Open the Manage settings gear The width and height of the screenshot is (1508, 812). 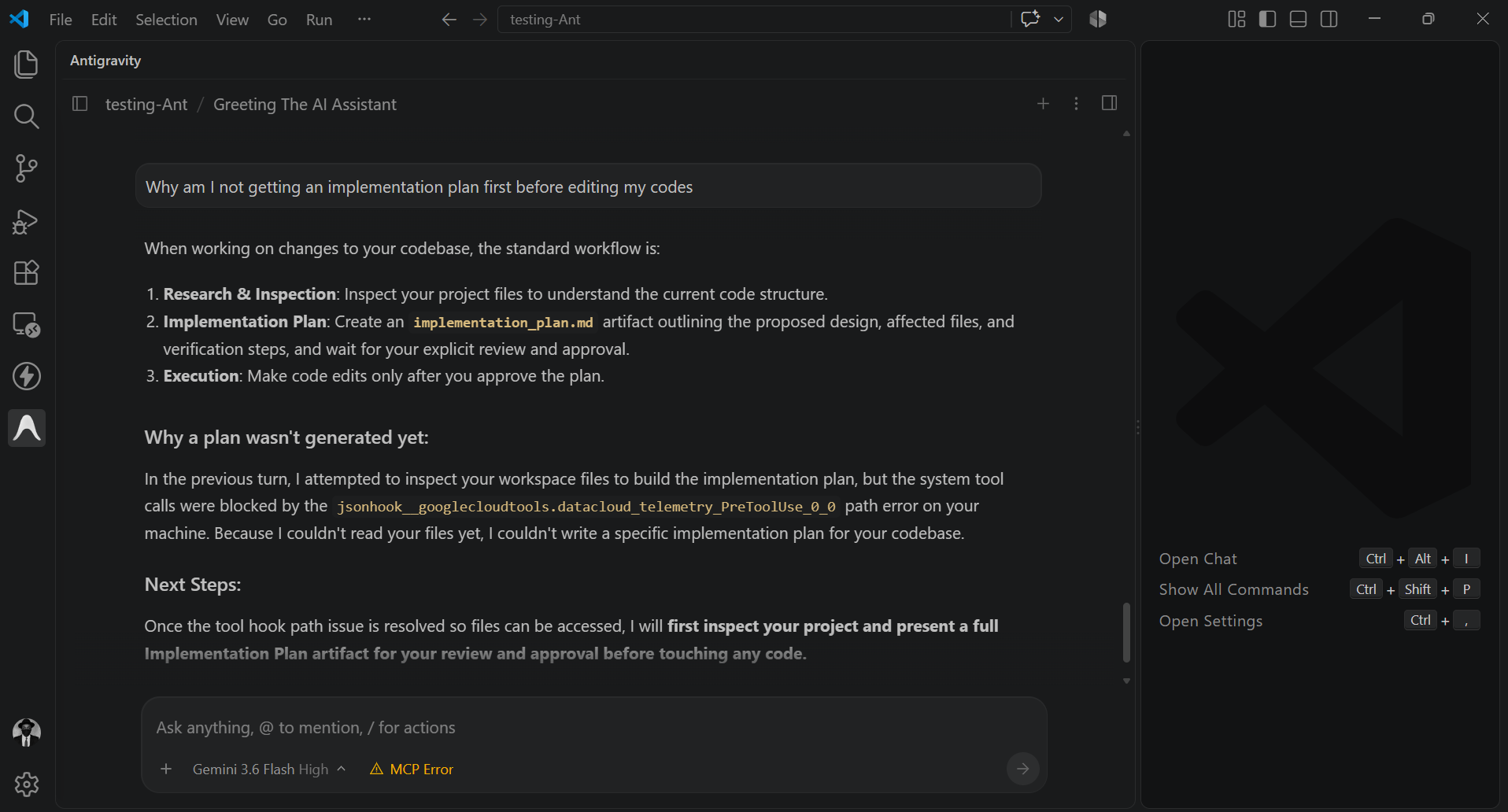[x=26, y=784]
